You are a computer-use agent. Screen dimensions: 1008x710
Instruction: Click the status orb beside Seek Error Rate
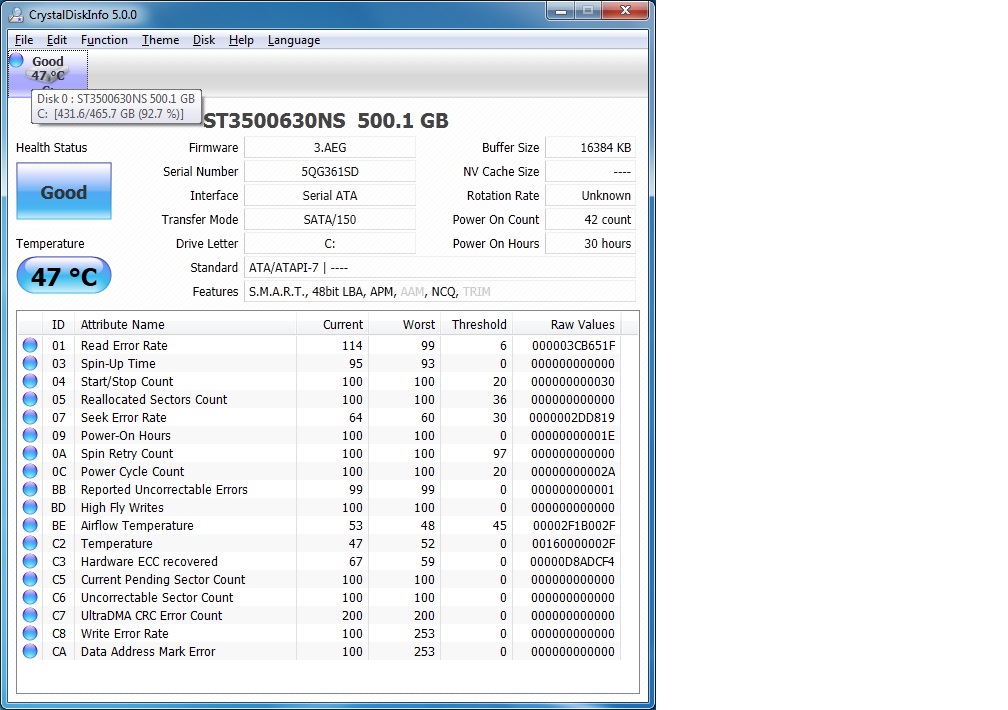pyautogui.click(x=30, y=417)
